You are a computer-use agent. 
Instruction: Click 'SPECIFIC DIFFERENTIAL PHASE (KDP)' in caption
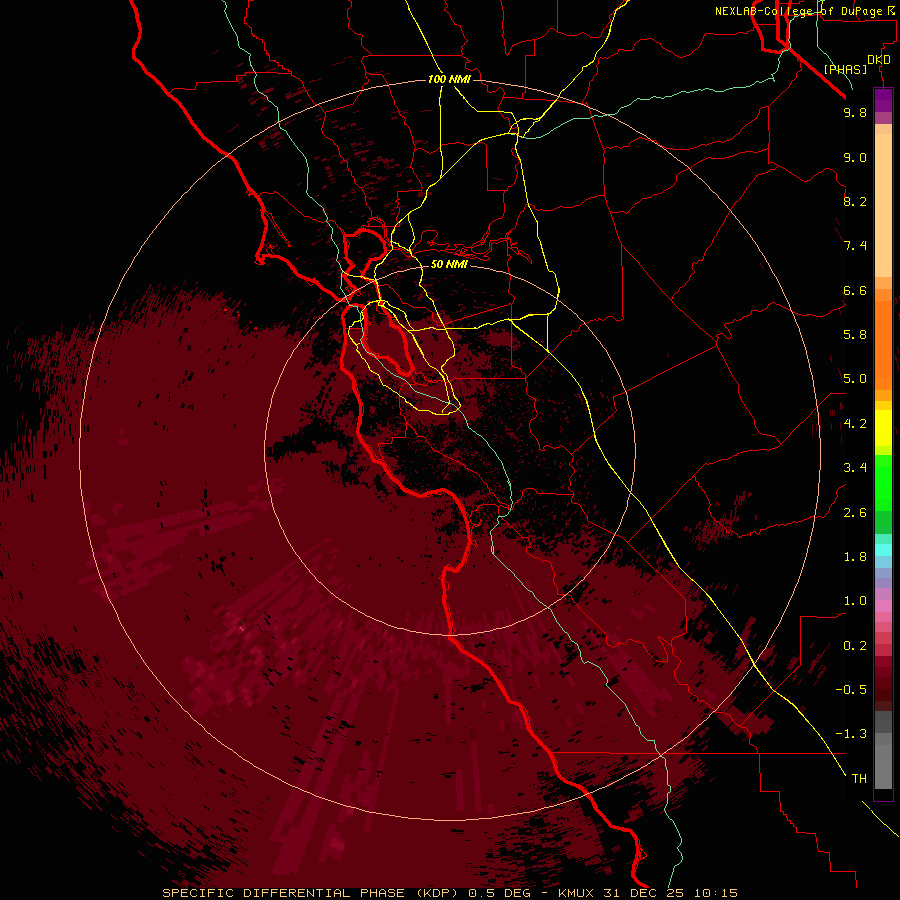pyautogui.click(x=310, y=893)
